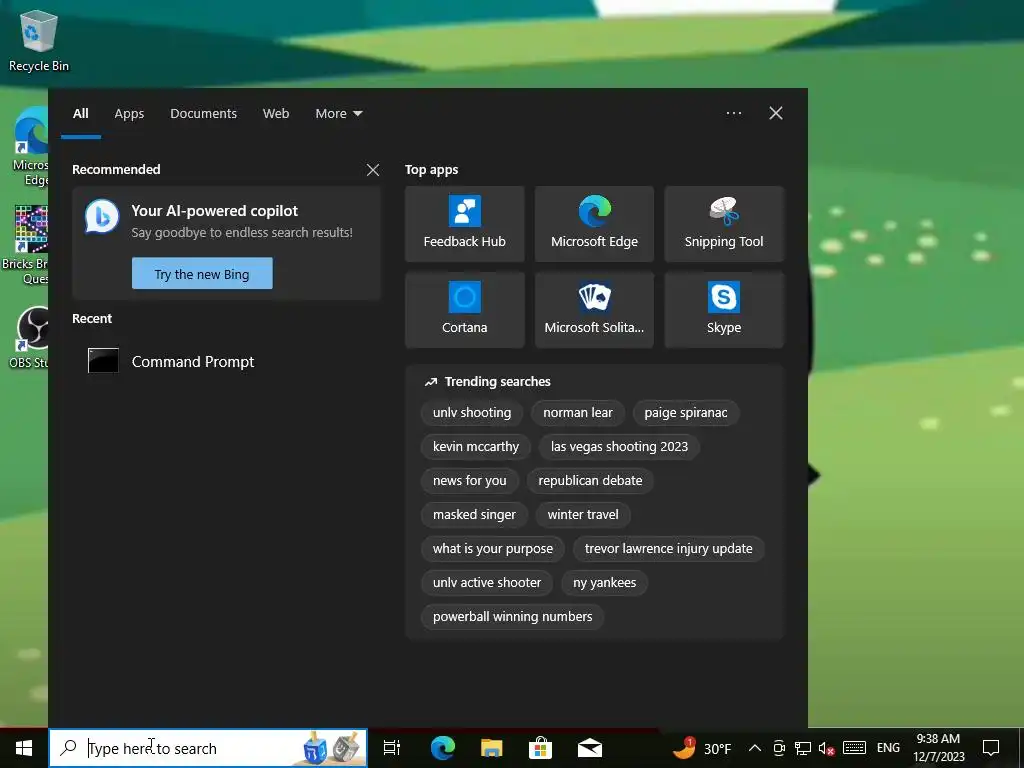Search trending unlv active shooter
The image size is (1024, 768).
[x=487, y=583]
